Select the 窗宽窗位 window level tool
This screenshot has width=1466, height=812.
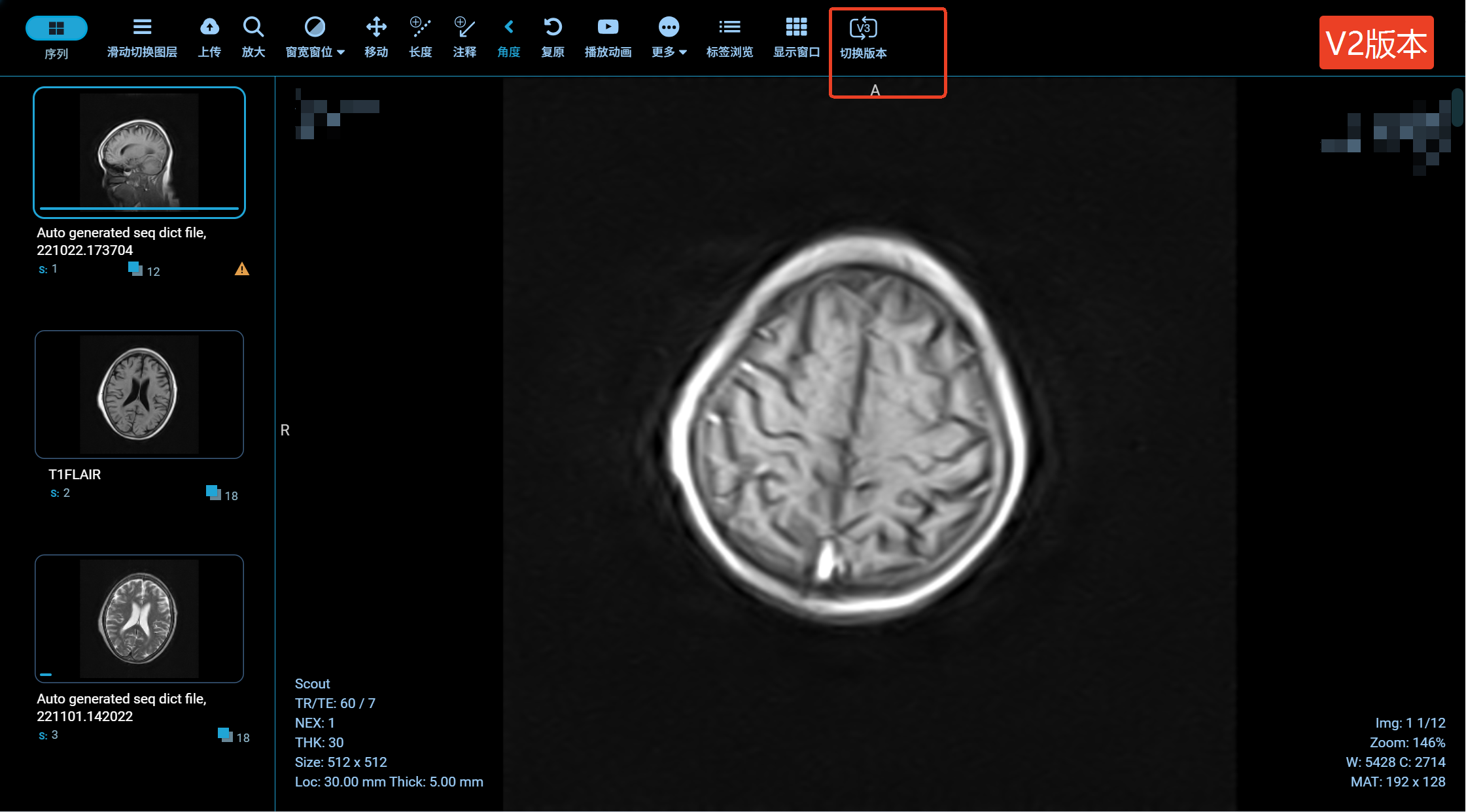[314, 27]
